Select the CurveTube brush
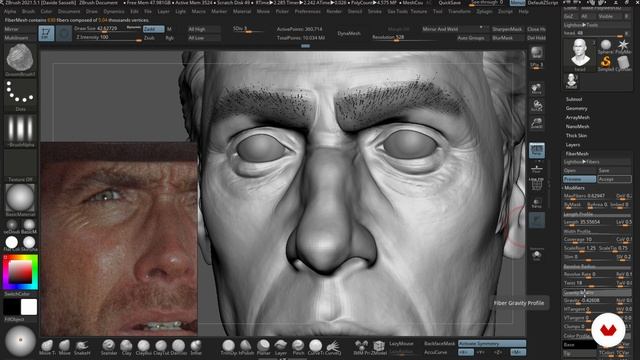This screenshot has width=640, height=360. [x=315, y=347]
